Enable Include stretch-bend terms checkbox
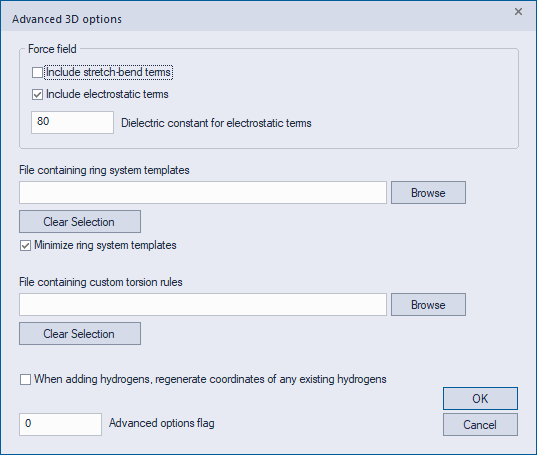Viewport: 537px width, 455px height. point(37,73)
